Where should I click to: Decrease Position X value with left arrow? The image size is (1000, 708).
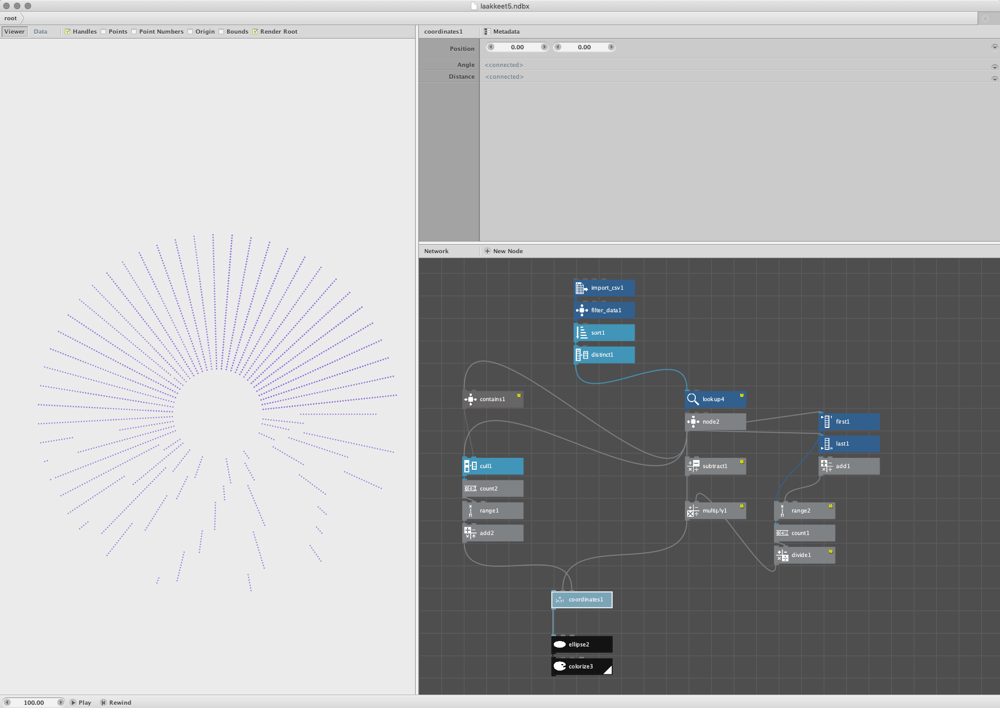(x=490, y=47)
